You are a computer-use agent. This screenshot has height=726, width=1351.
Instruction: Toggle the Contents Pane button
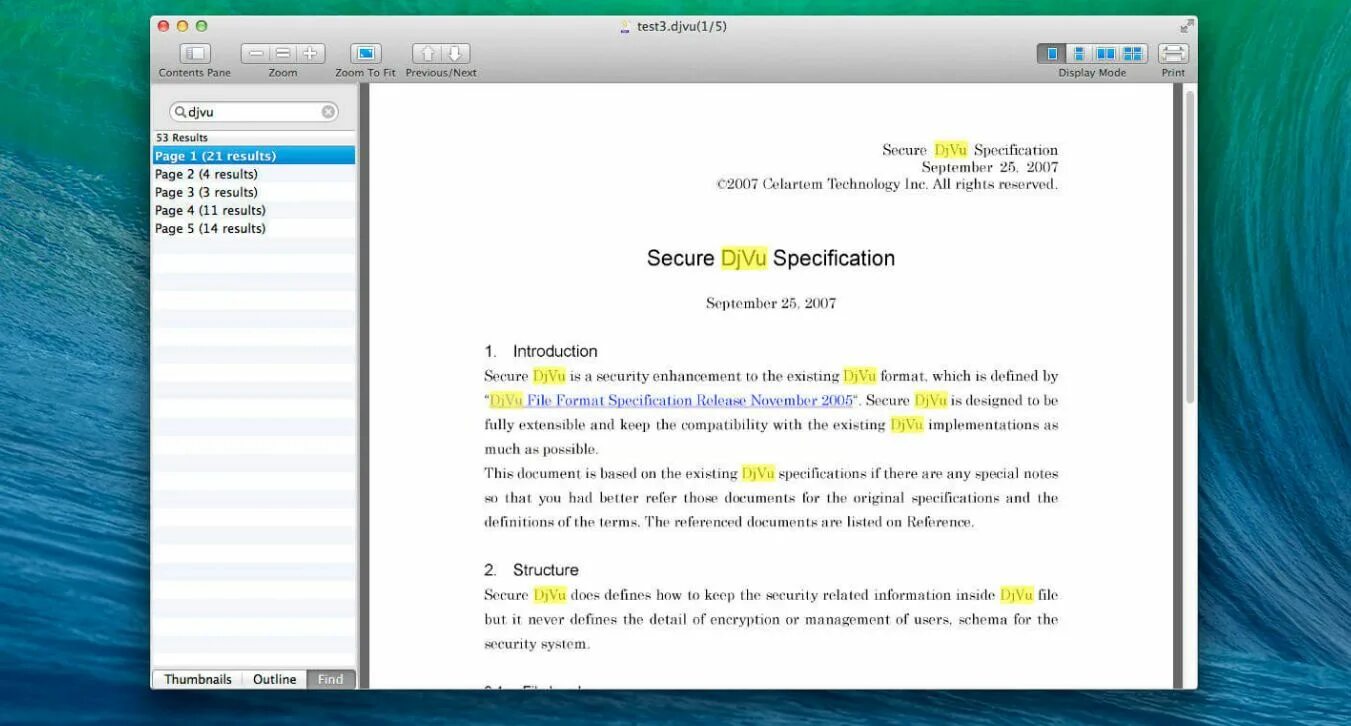tap(194, 53)
